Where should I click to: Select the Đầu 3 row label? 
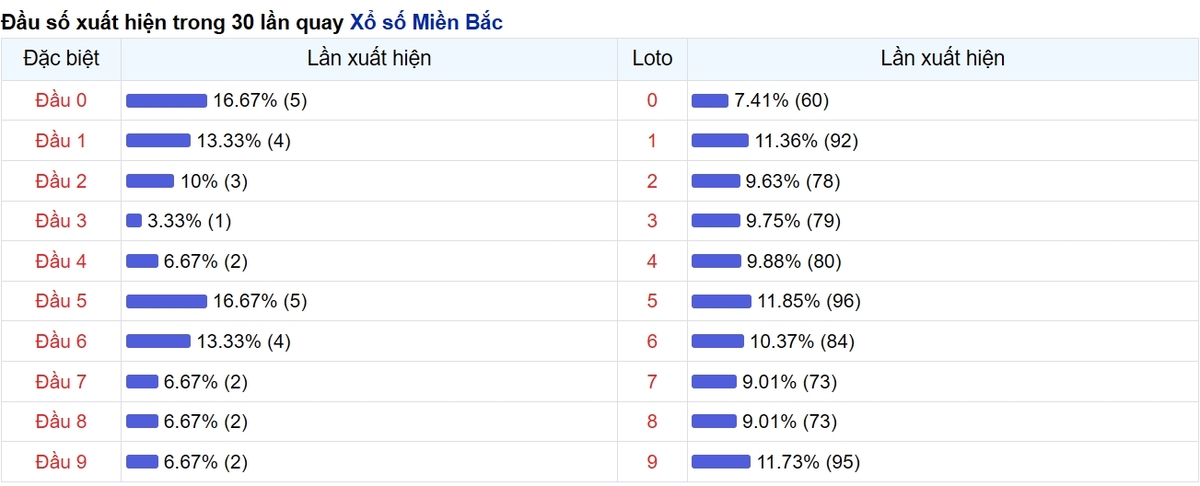tap(61, 221)
